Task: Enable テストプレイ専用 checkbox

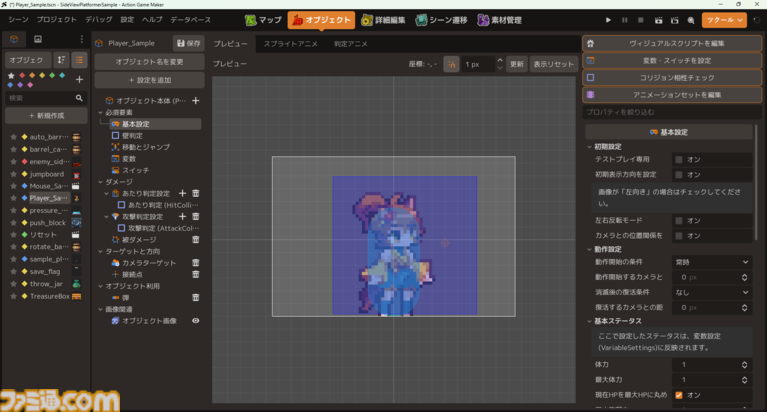Action: click(x=678, y=160)
